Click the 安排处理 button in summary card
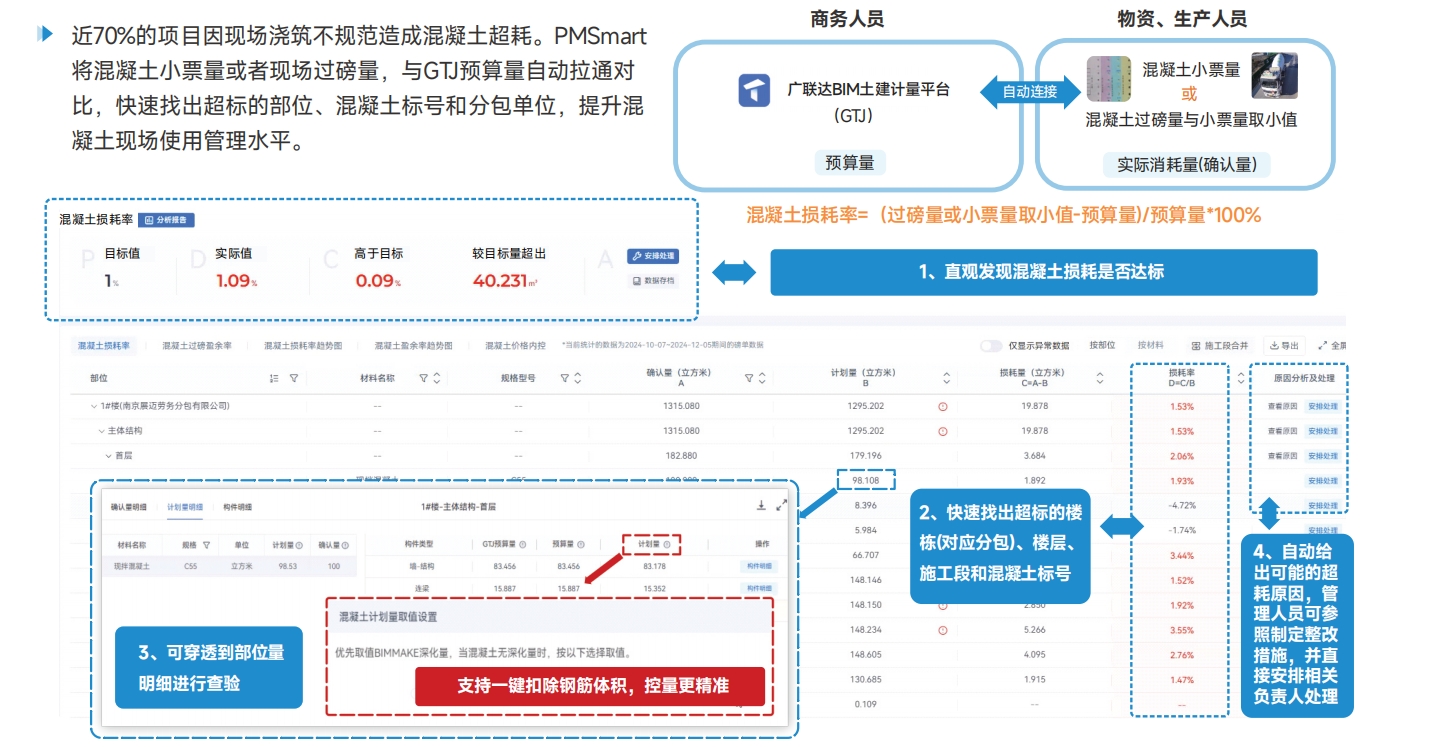Image resolution: width=1434 pixels, height=747 pixels. 652,256
